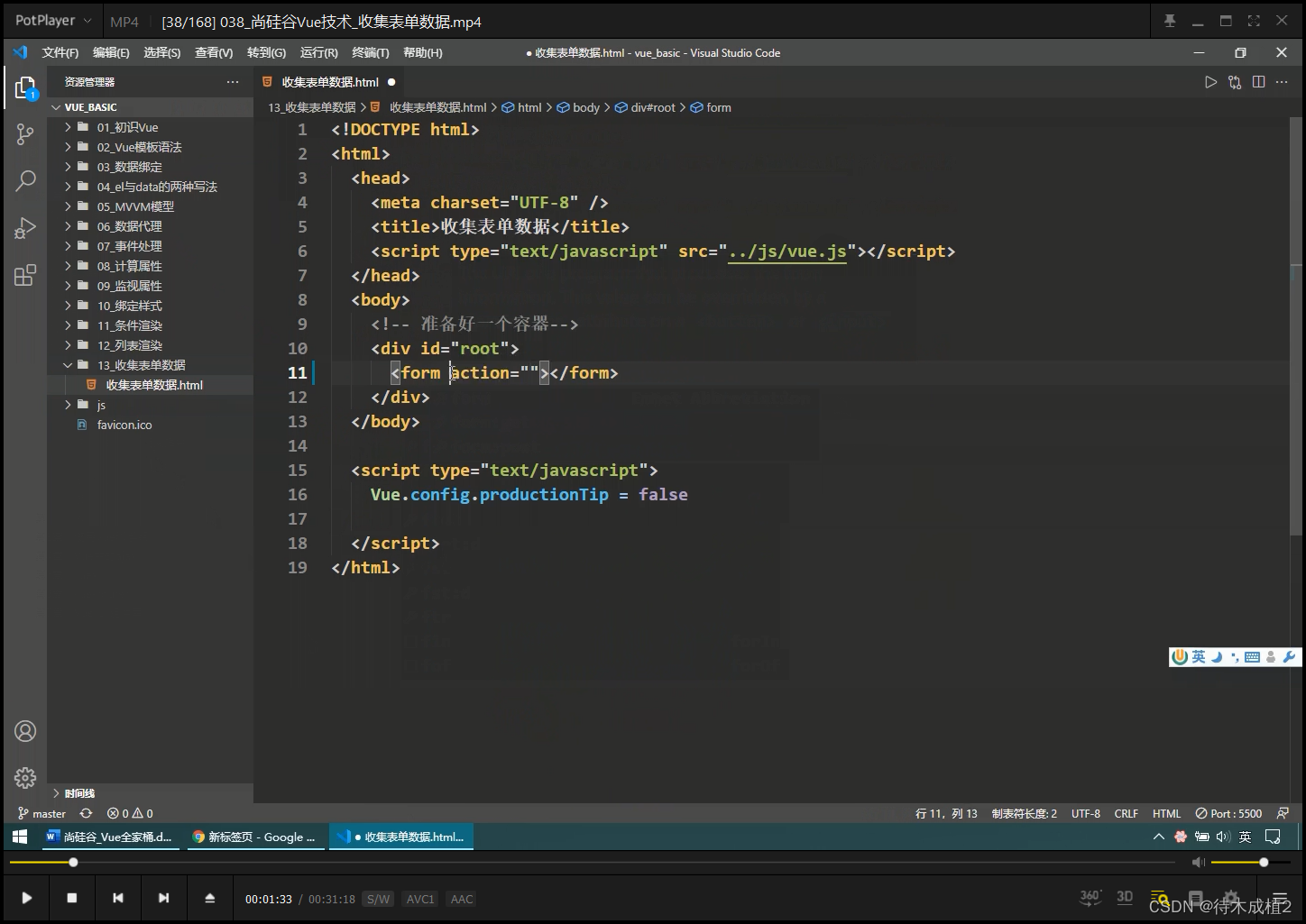
Task: Click the Run Code play icon in the editor toolbar
Action: click(x=1210, y=82)
